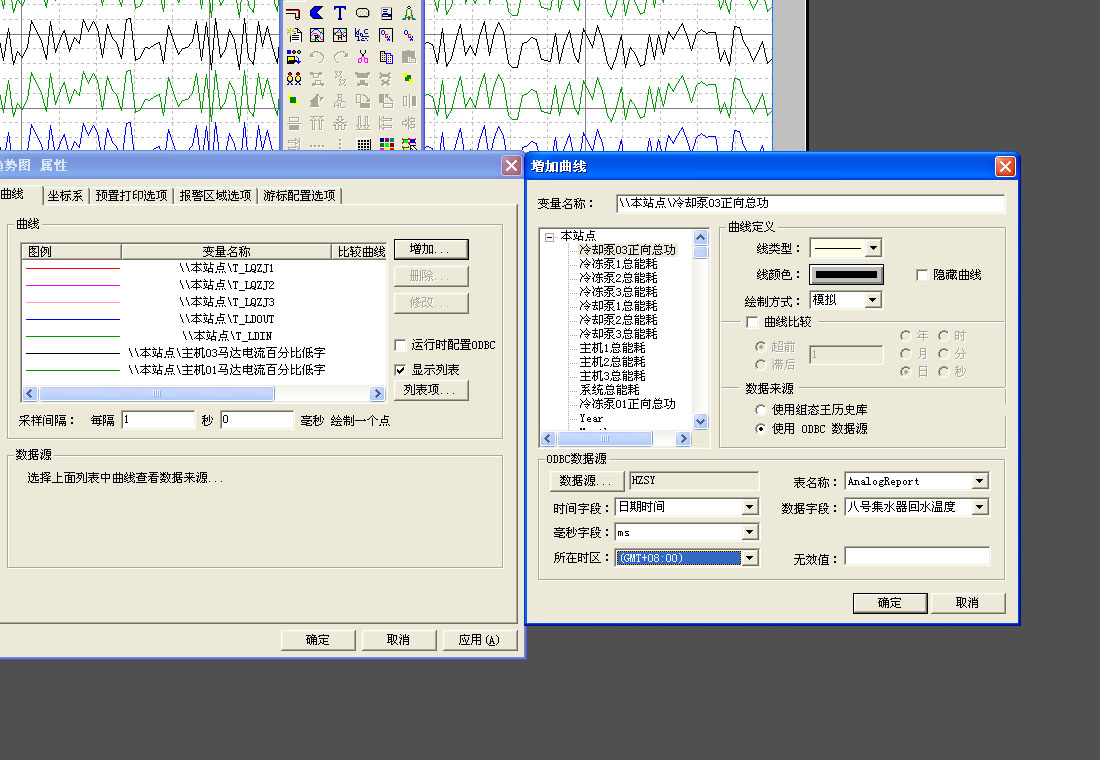Viewport: 1100px width, 760px height.
Task: Select the alarm window bell tool
Action: point(408,13)
